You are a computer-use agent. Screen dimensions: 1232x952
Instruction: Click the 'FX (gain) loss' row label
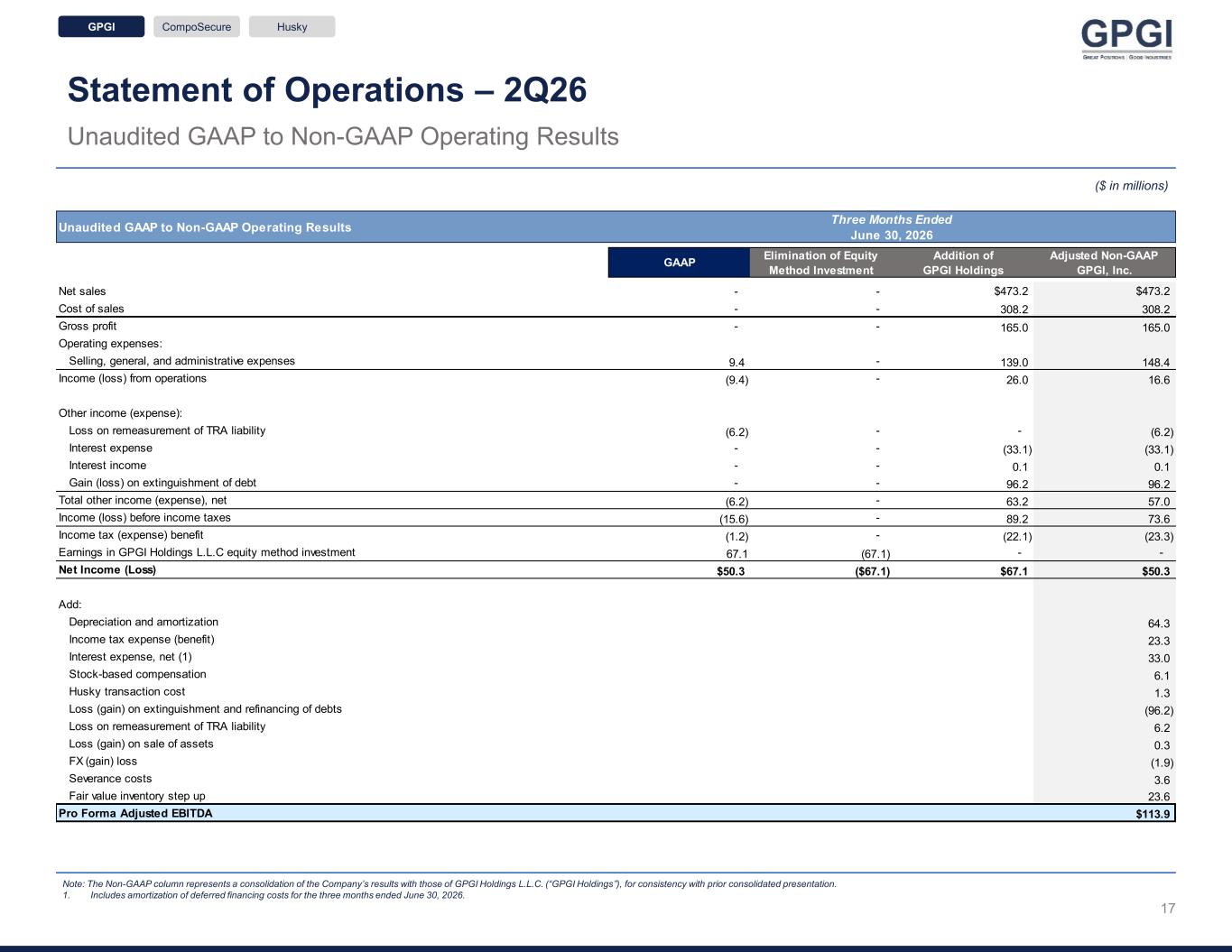(103, 762)
